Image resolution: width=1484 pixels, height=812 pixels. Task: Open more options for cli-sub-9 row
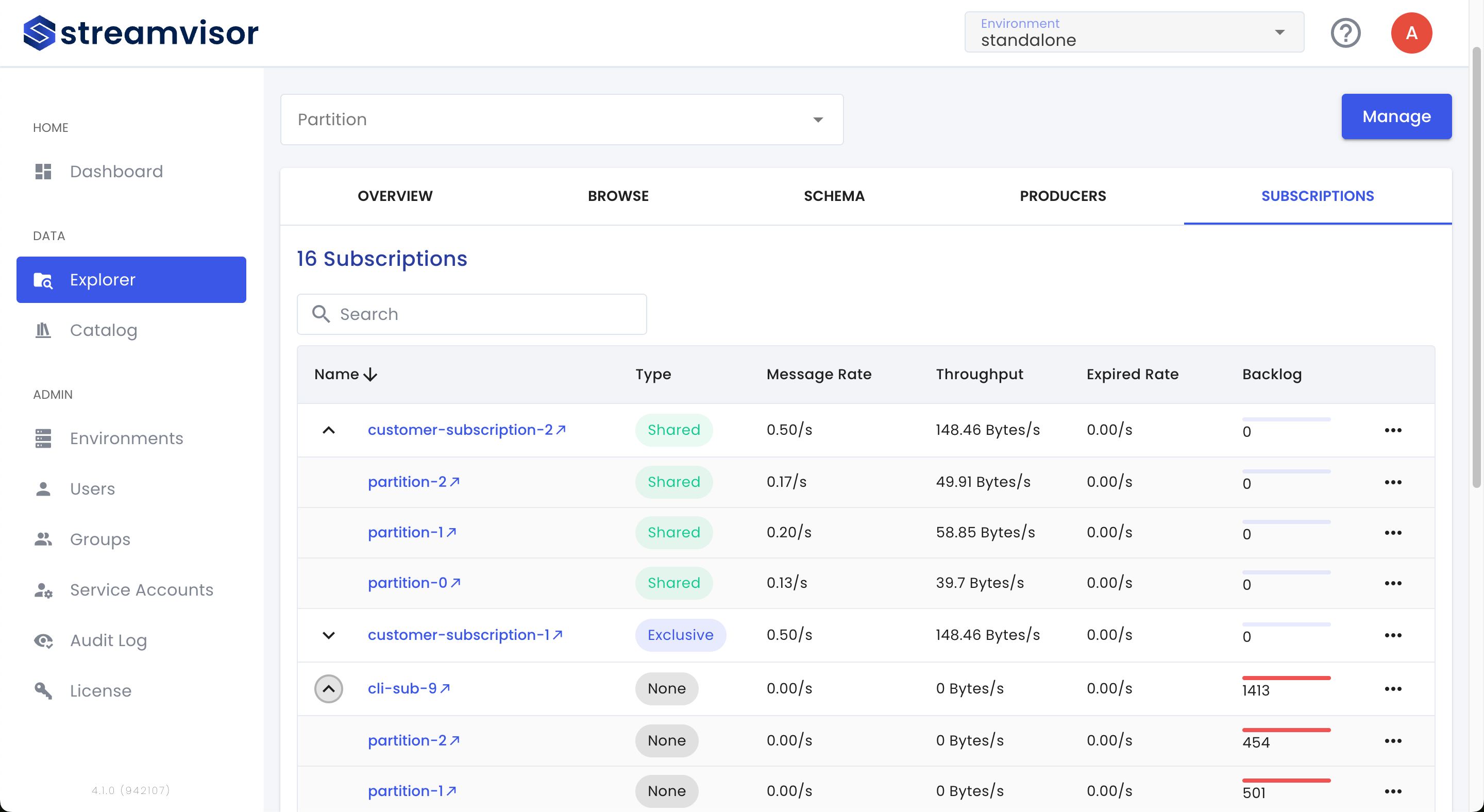[1392, 689]
